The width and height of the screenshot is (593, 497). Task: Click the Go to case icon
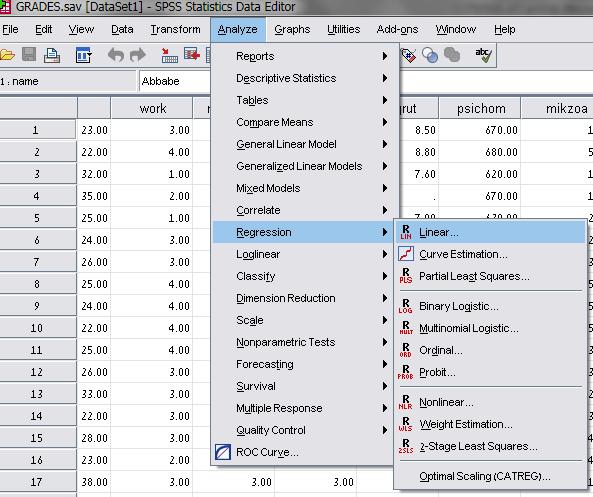(x=169, y=55)
